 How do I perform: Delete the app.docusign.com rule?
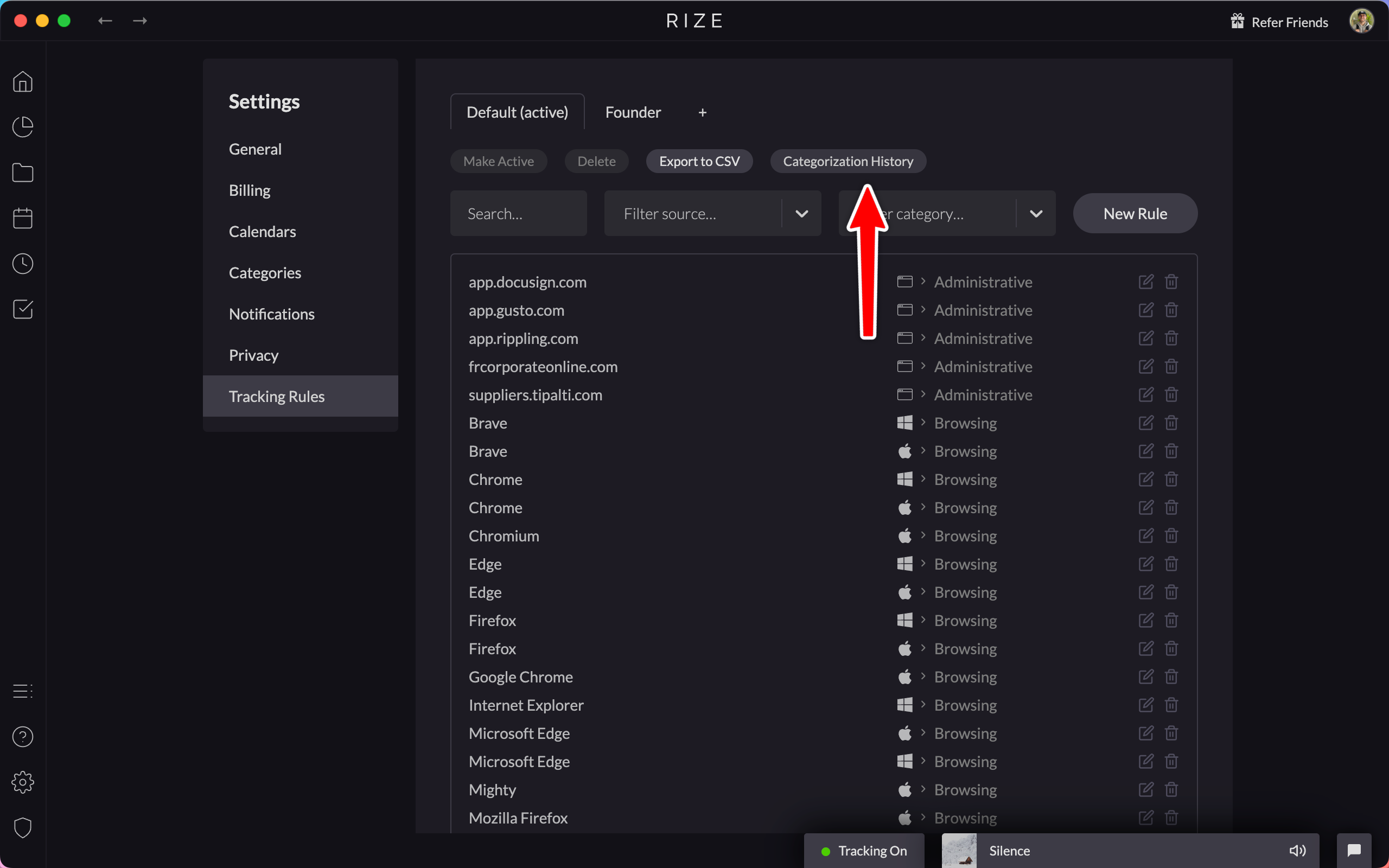(x=1171, y=282)
